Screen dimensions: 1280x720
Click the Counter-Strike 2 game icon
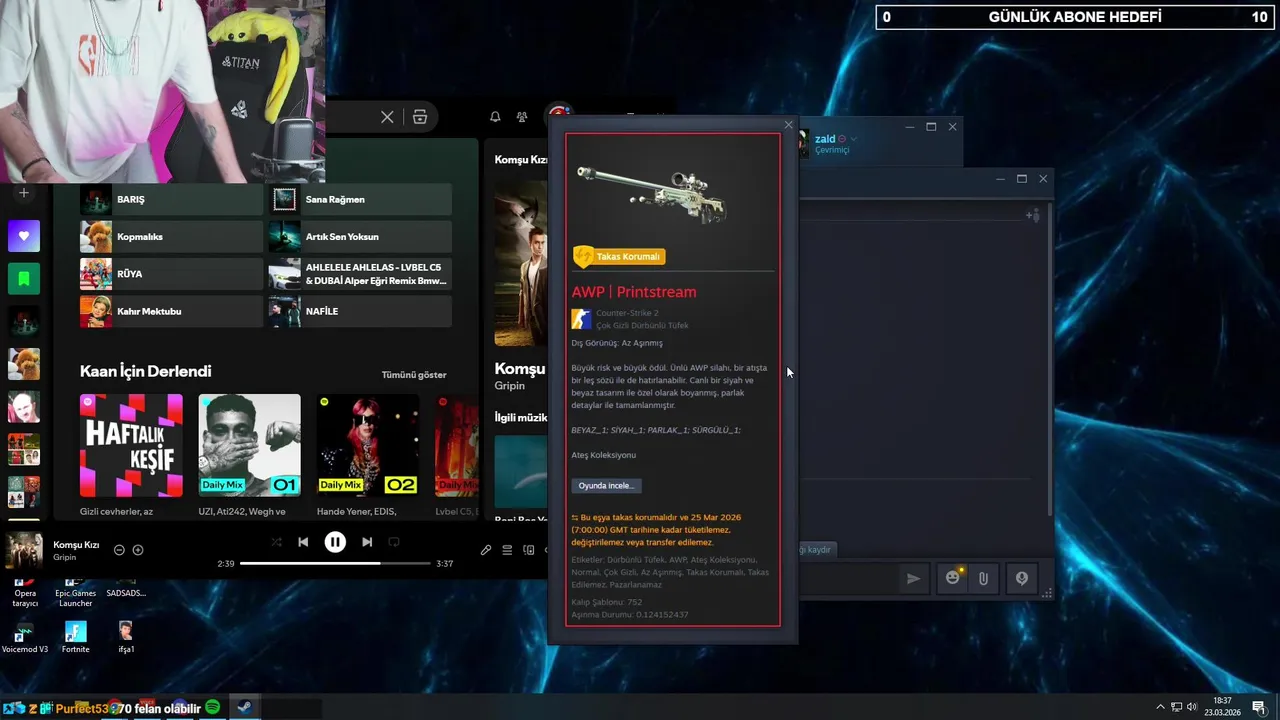pos(581,319)
